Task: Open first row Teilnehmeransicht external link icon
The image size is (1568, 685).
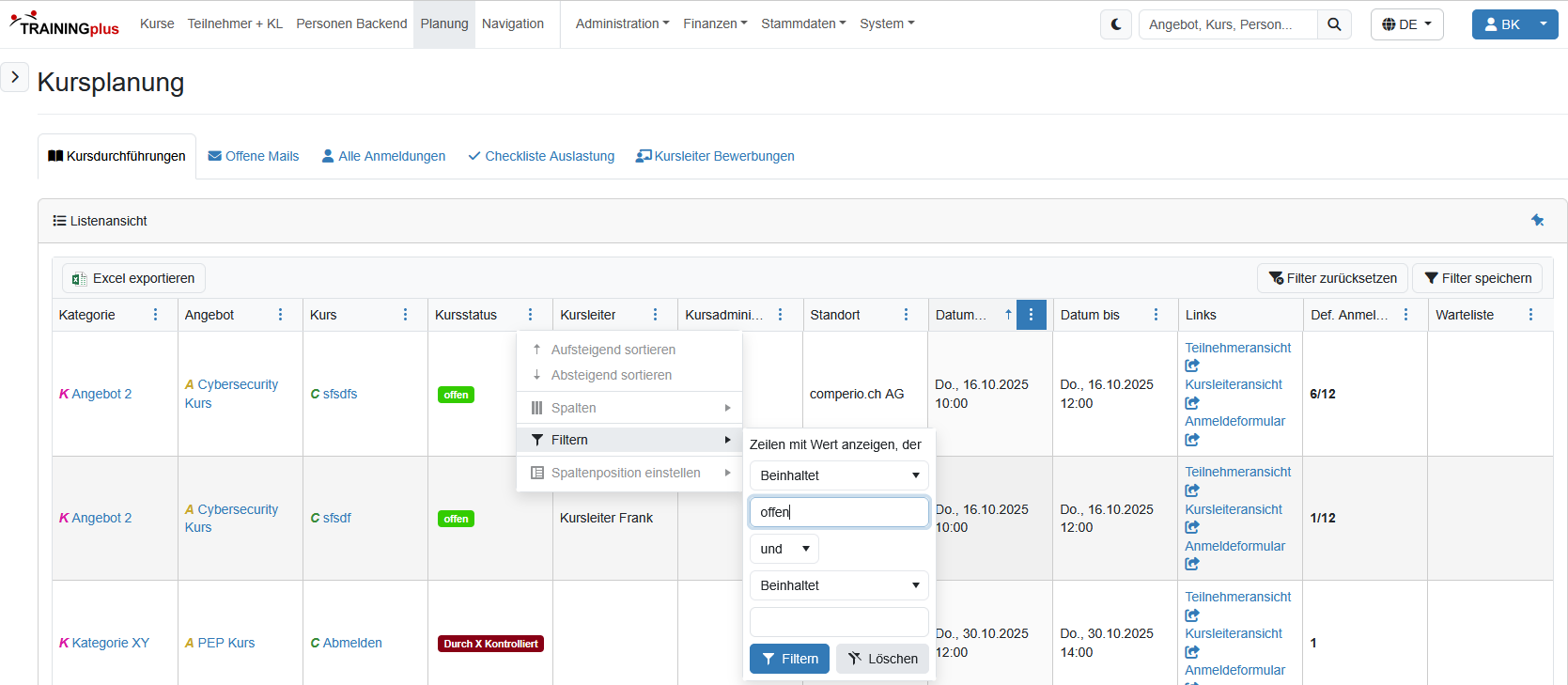Action: pos(1192,366)
